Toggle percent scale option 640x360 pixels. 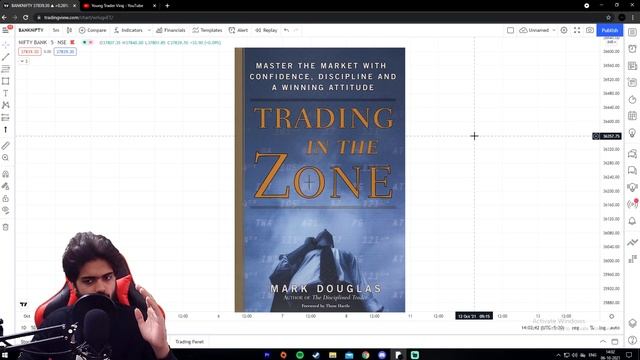tap(591, 328)
